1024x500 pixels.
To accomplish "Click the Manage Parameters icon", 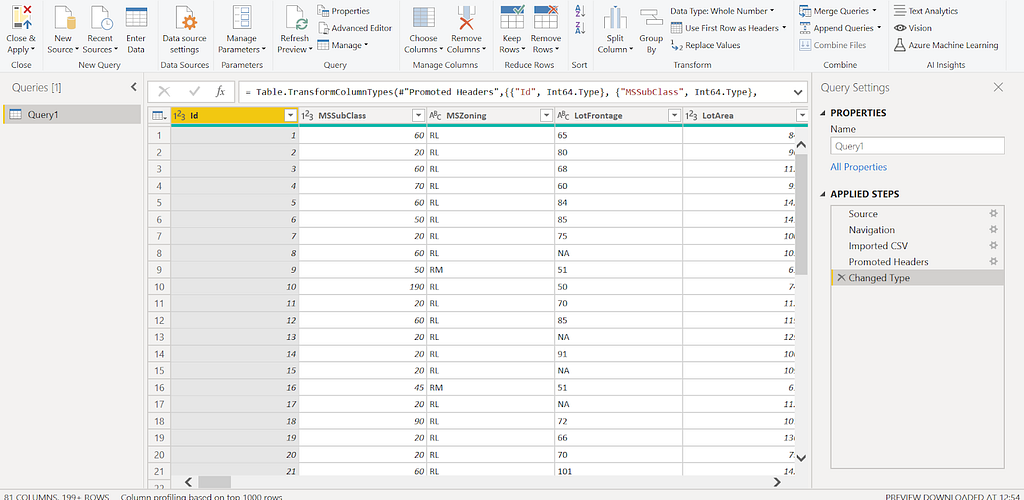I will 242,17.
